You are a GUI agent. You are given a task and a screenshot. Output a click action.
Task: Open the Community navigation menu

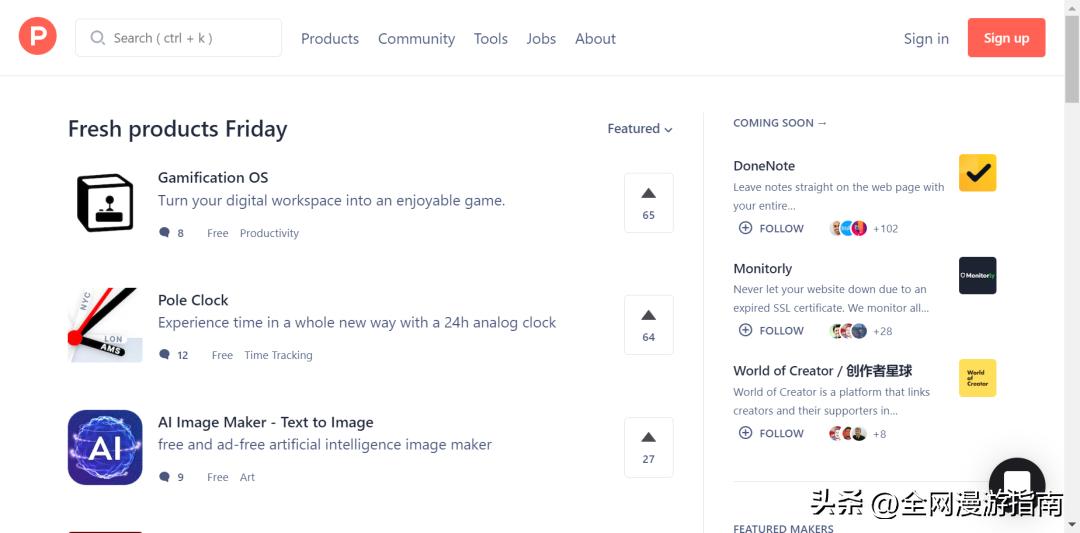416,39
